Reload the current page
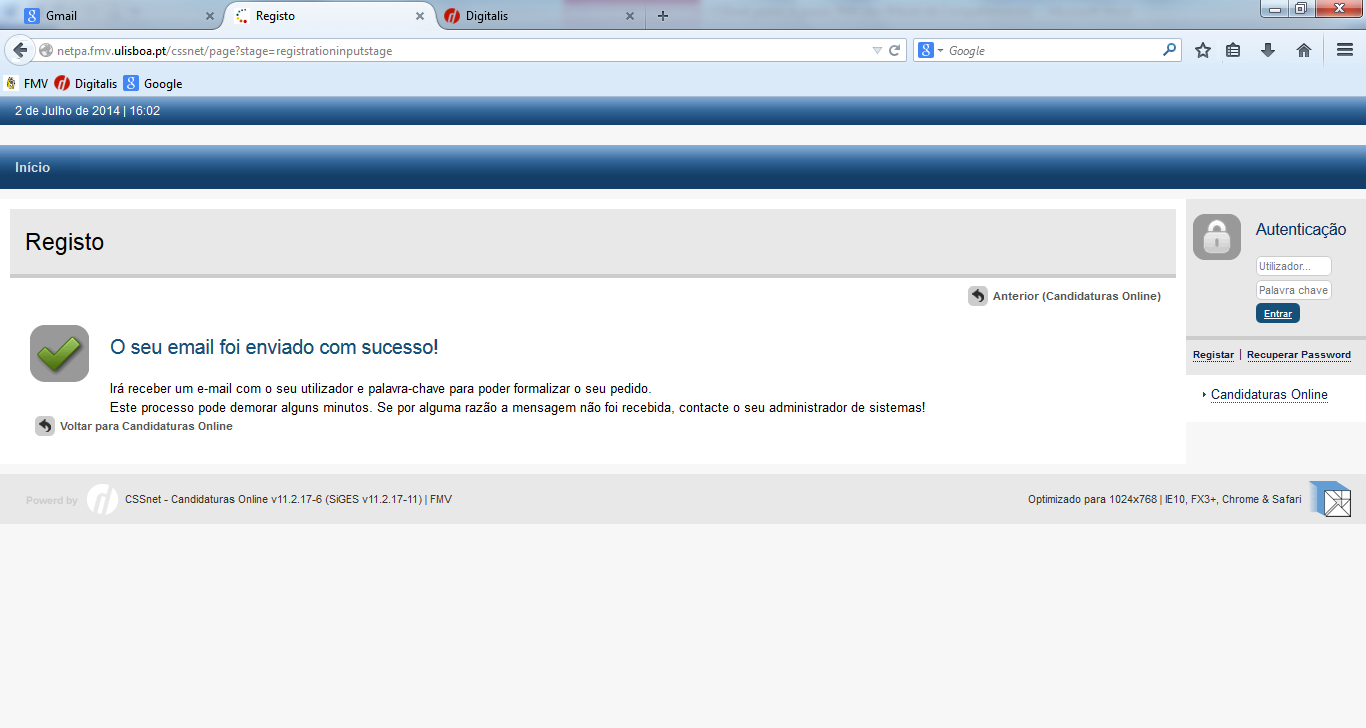Image resolution: width=1366 pixels, height=728 pixels. pos(895,50)
